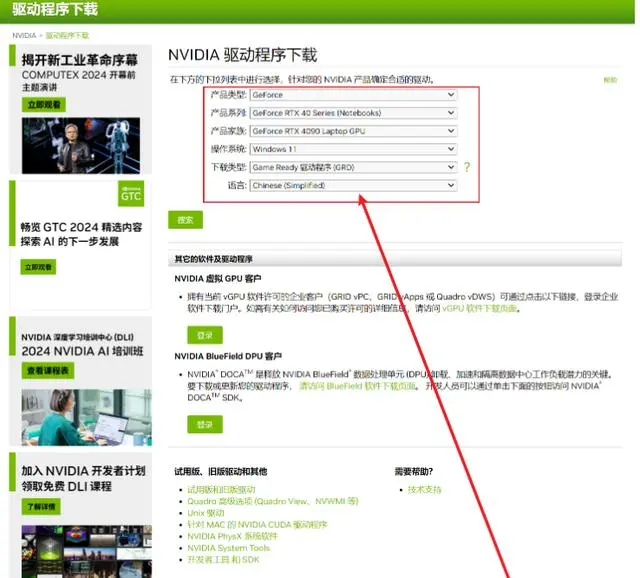Viewport: 640px width, 578px height.
Task: Click the NVIDIA BlueField DPU 客户 heading
Action: tap(228, 356)
